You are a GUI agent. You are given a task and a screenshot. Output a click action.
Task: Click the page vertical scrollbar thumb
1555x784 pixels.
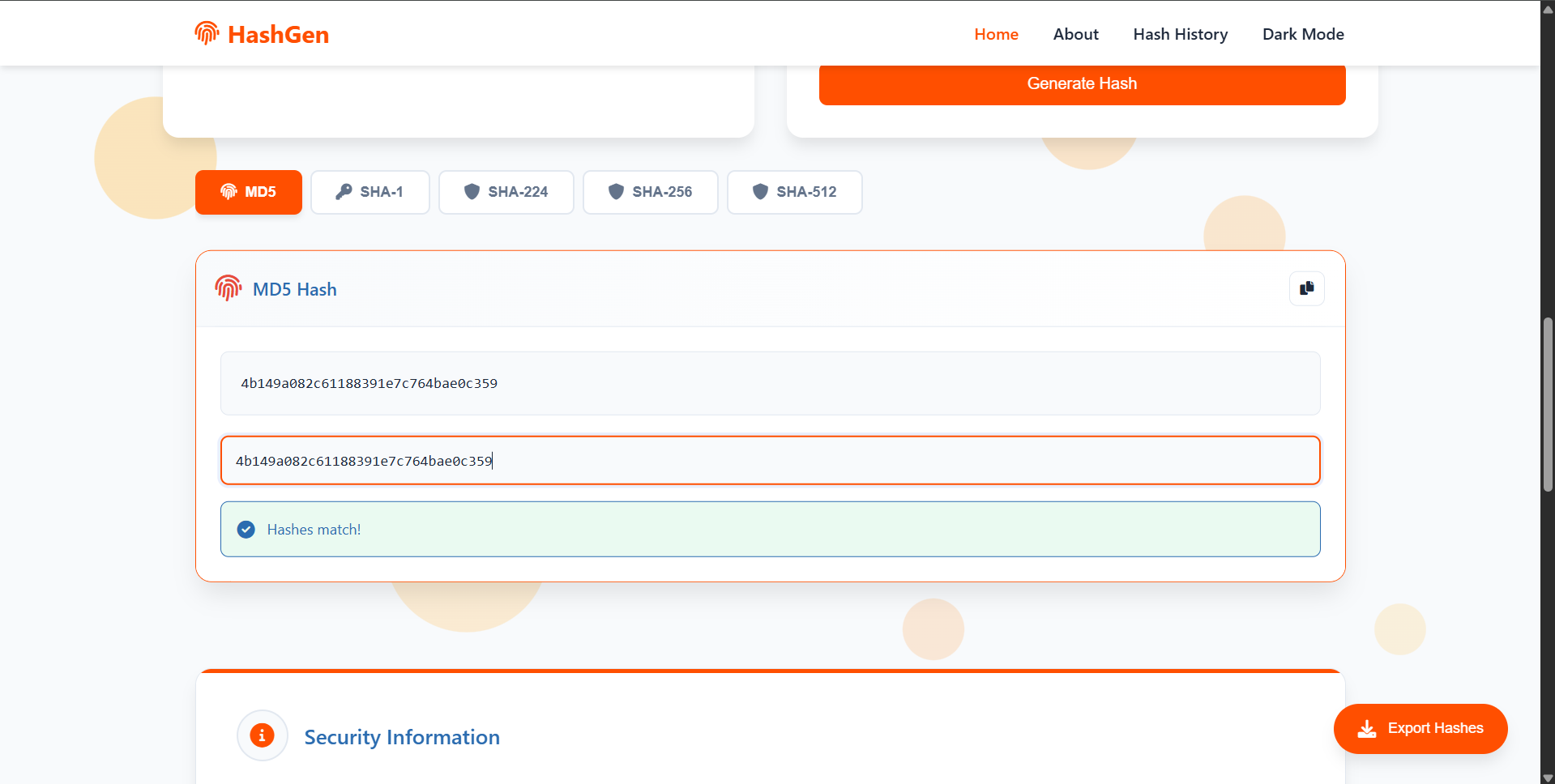point(1548,405)
